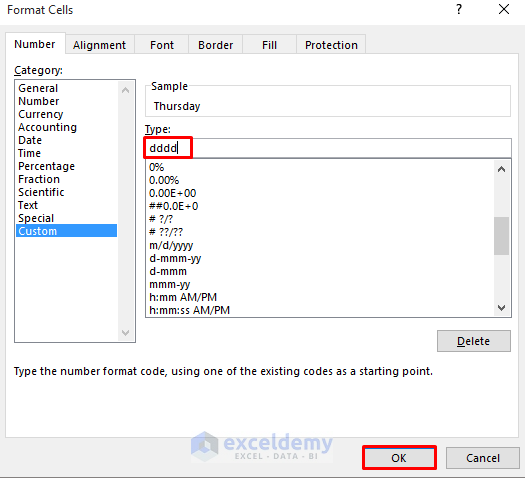The image size is (525, 478).
Task: Confirm with the OK button
Action: [x=399, y=458]
